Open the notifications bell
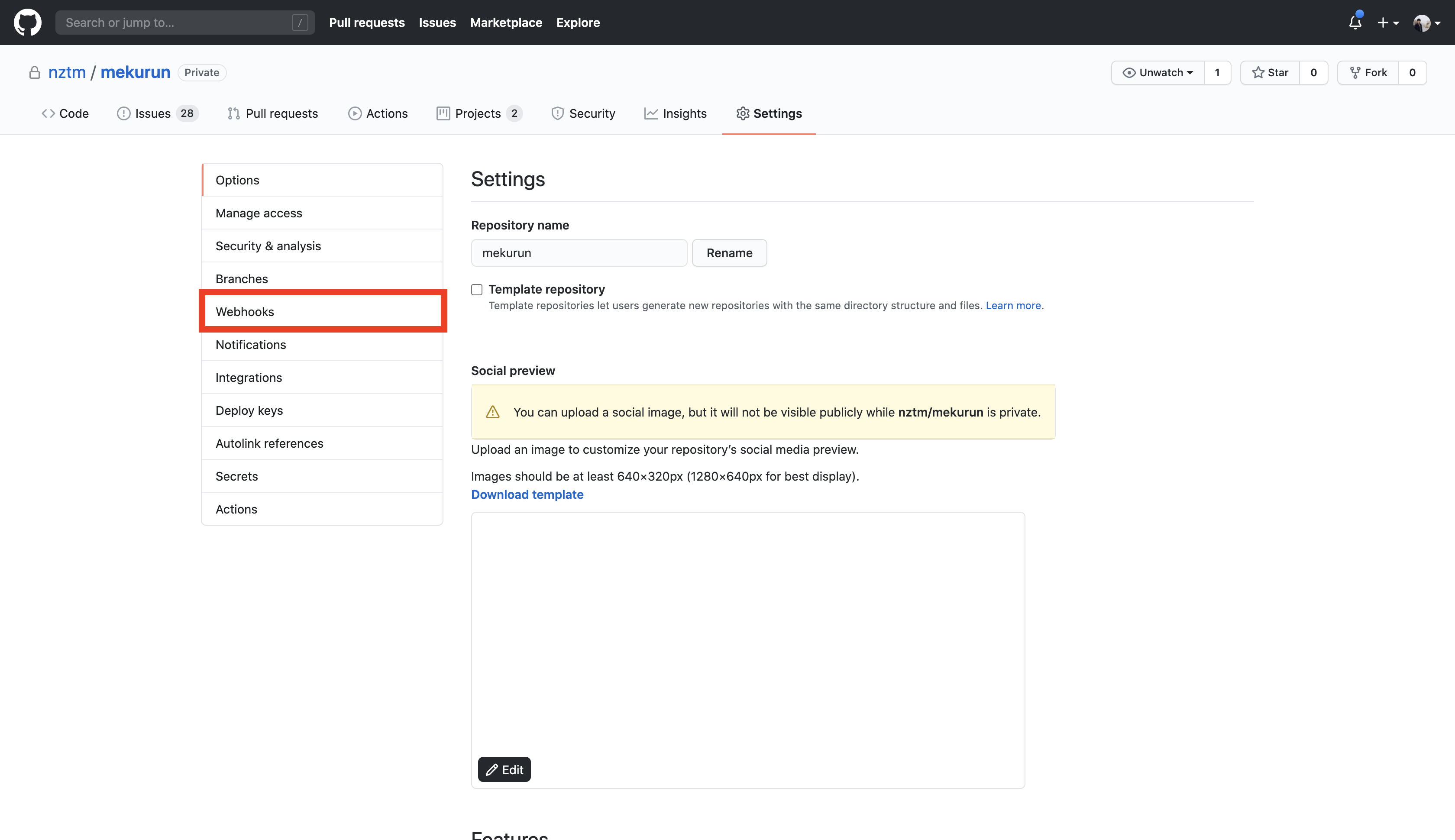Viewport: 1455px width, 840px height. point(1355,23)
